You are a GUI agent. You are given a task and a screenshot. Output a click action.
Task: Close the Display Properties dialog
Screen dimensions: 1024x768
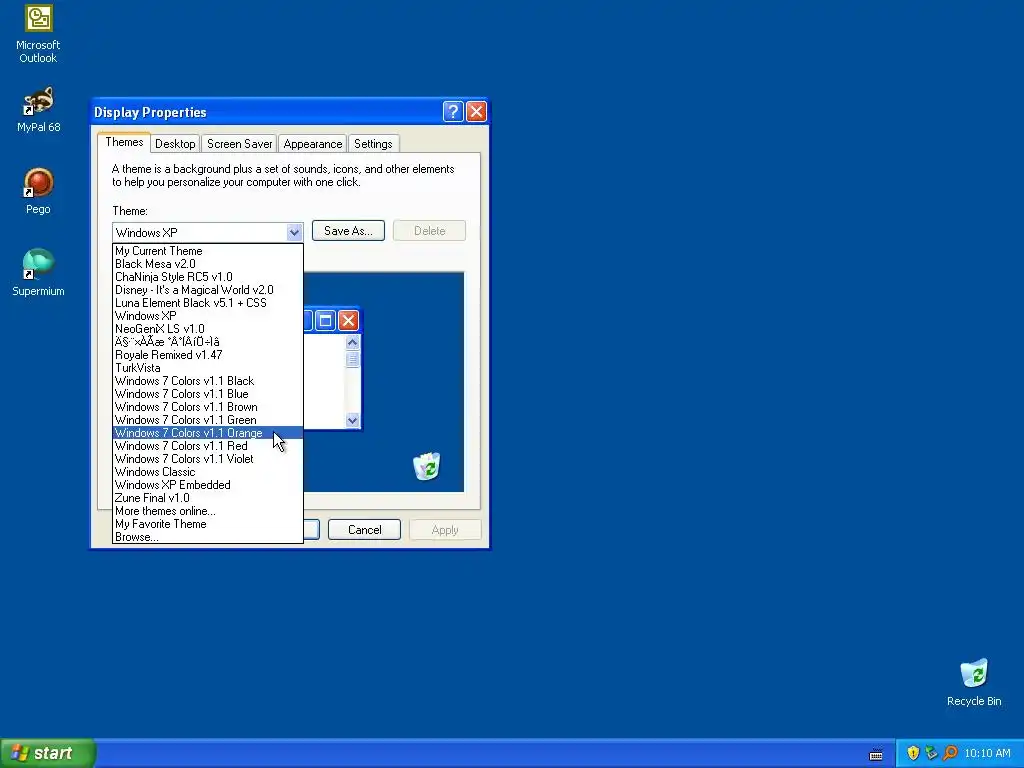476,112
